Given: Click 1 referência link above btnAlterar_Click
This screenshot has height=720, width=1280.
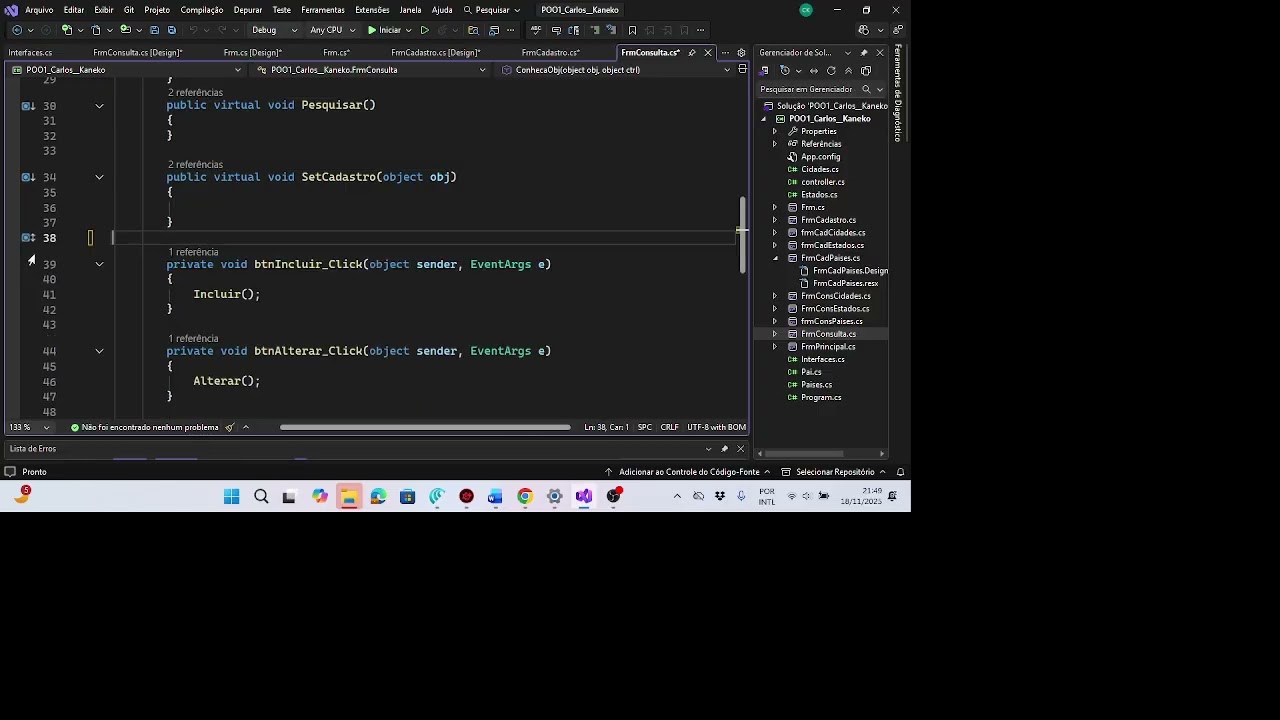Looking at the screenshot, I should click(193, 339).
